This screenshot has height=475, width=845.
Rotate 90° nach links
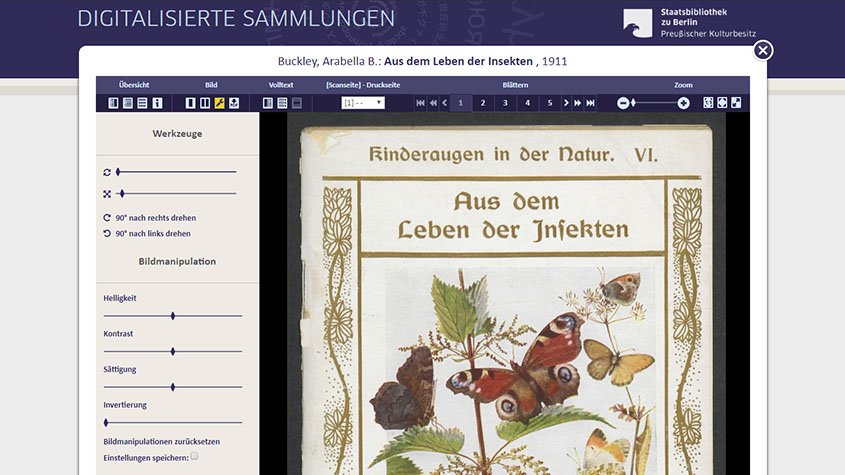(x=147, y=233)
